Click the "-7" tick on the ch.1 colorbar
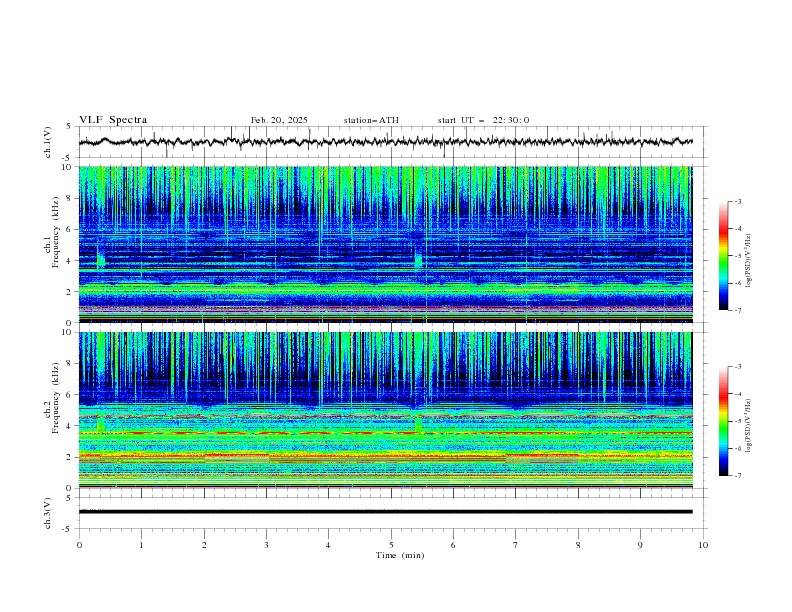Screen dimensions: 792x612 click(x=737, y=310)
